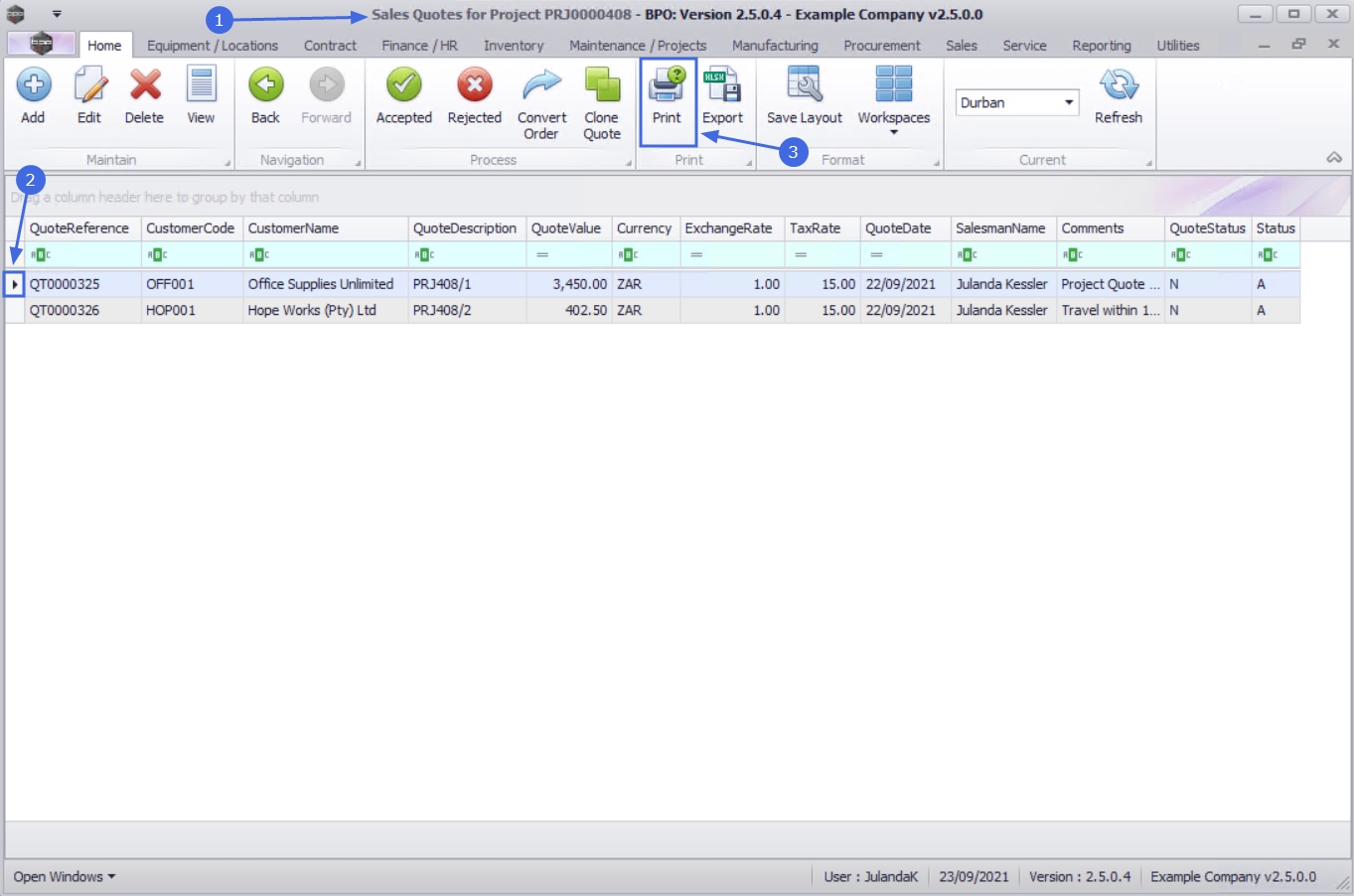Open Maintain group dialog launcher
Screen dimensions: 1354x896
(227, 163)
